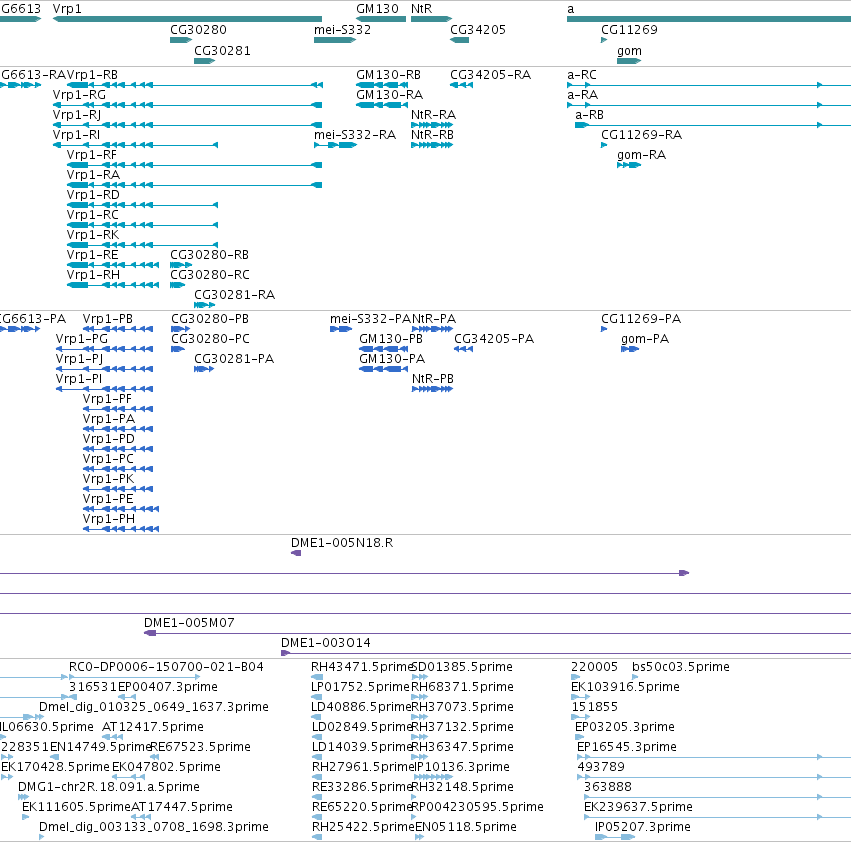The height and width of the screenshot is (842, 851).
Task: Select the Vrp1-RJ transcript label
Action: click(77, 115)
